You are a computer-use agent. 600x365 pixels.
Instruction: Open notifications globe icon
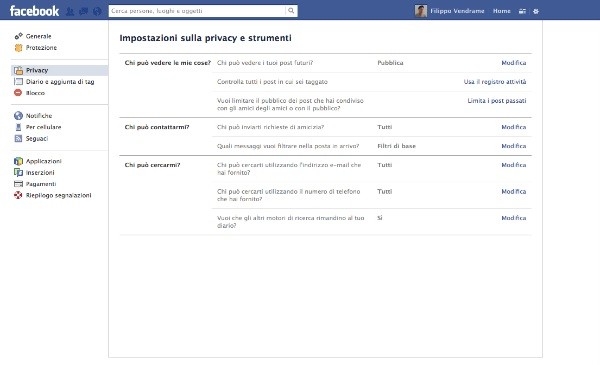point(97,11)
